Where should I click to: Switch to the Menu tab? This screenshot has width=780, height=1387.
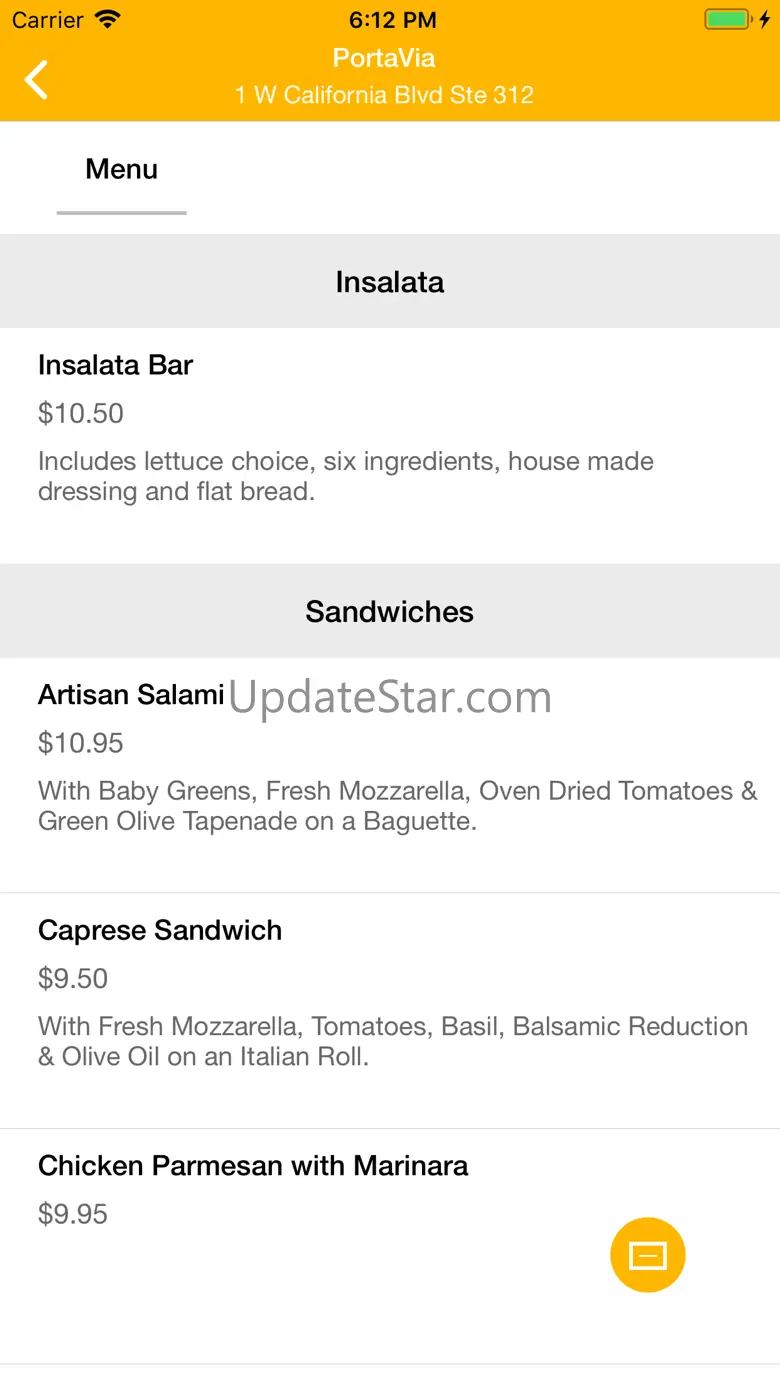click(x=122, y=170)
